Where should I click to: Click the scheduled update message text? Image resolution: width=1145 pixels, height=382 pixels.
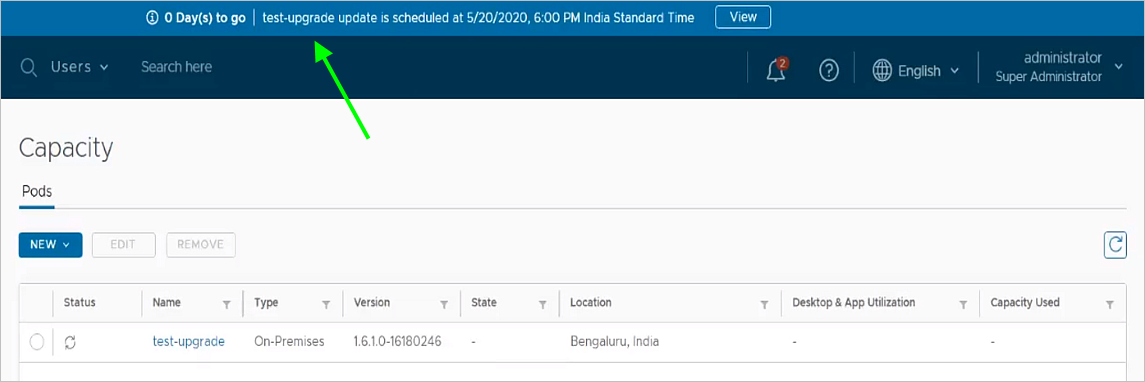478,18
